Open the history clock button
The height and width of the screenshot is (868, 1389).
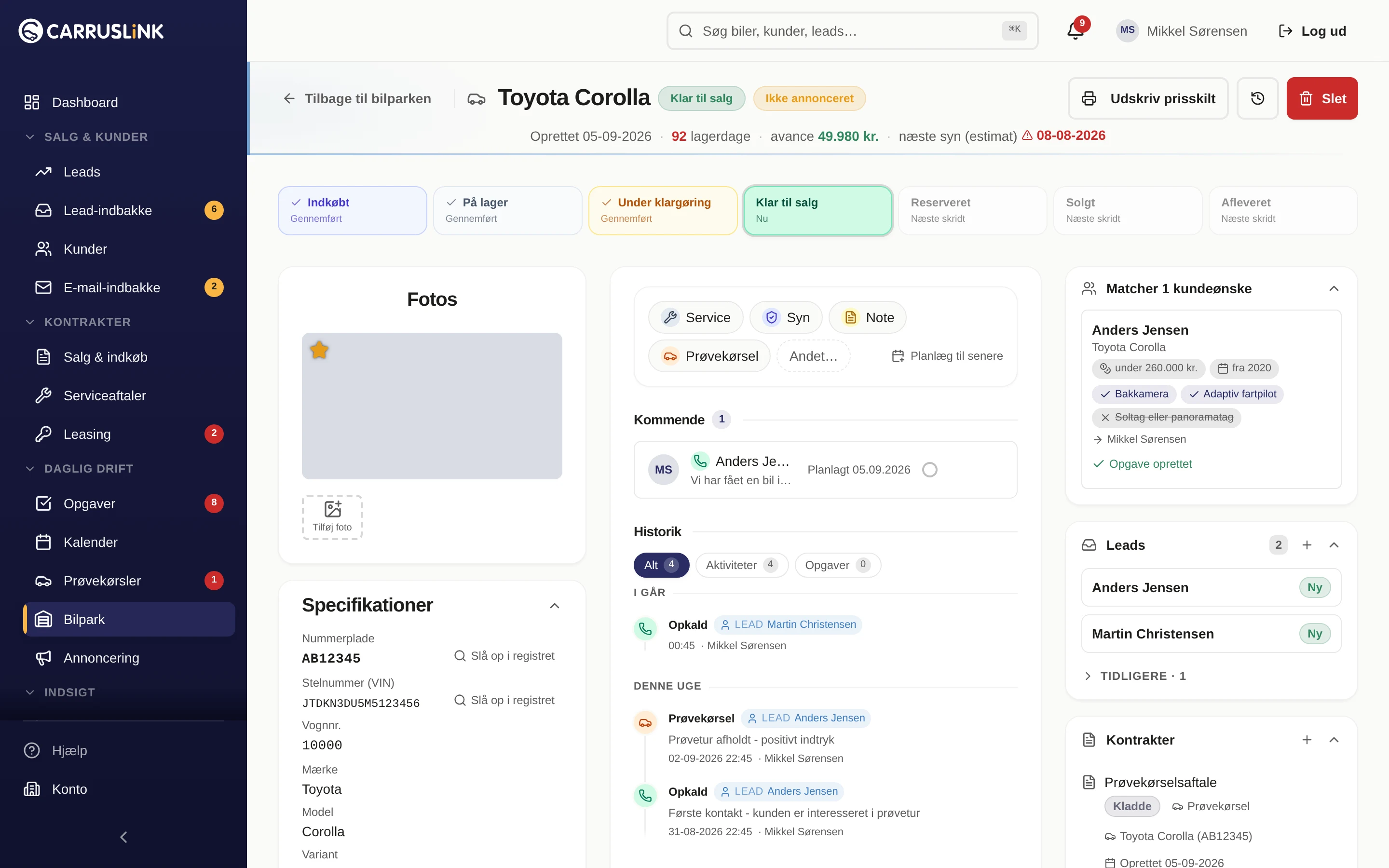(1257, 98)
